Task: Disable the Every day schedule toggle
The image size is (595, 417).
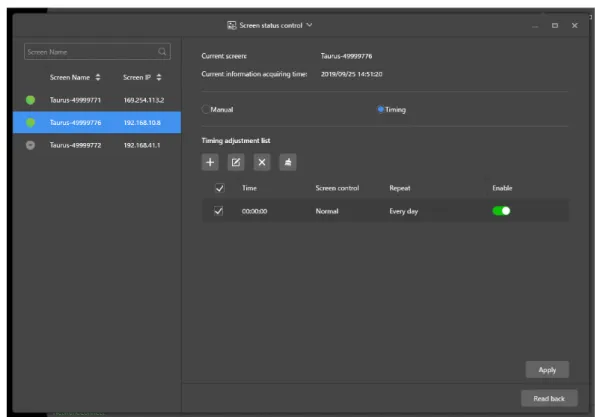Action: click(x=501, y=211)
